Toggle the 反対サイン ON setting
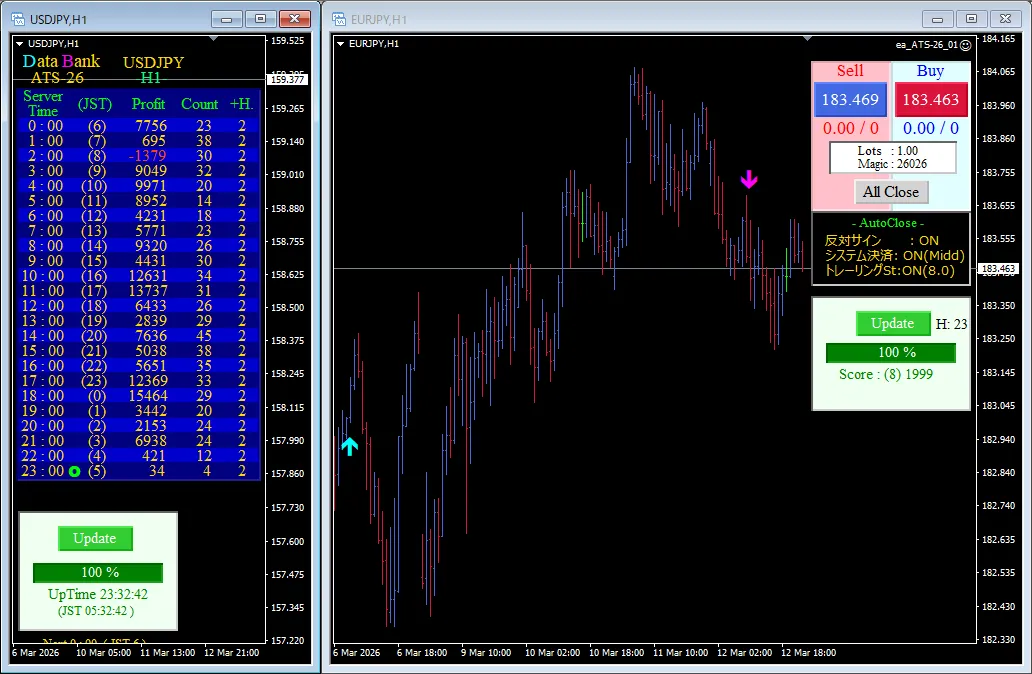 point(882,240)
